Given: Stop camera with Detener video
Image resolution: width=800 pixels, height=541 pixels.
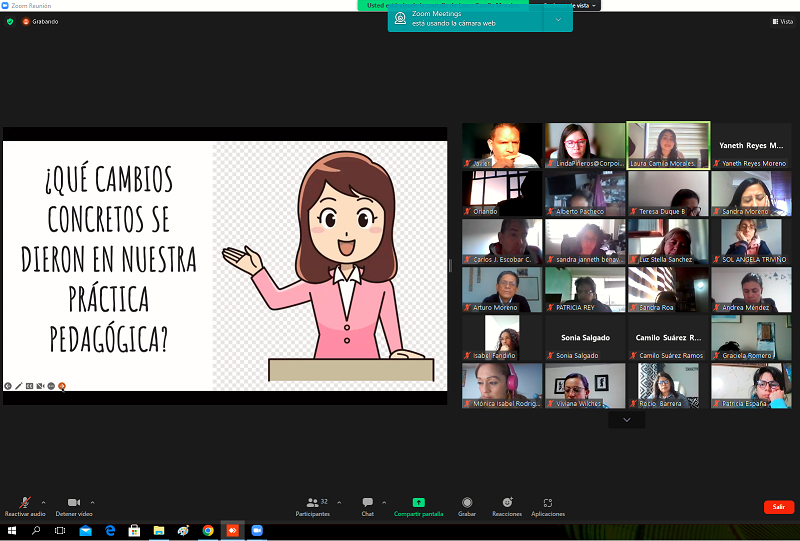Looking at the screenshot, I should pos(73,503).
